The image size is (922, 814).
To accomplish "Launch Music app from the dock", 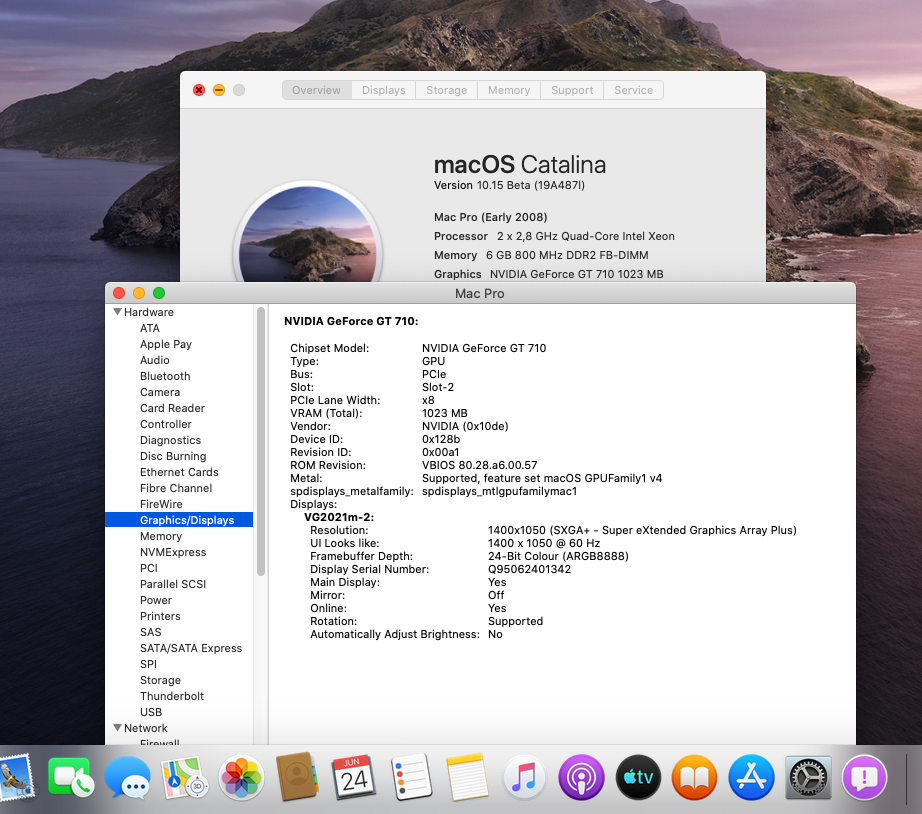I will coord(525,778).
